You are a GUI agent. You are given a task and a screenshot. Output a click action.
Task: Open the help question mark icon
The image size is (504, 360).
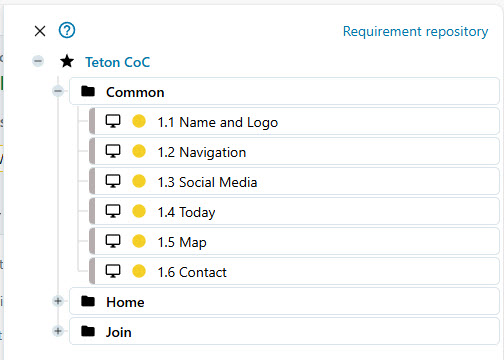pyautogui.click(x=67, y=30)
